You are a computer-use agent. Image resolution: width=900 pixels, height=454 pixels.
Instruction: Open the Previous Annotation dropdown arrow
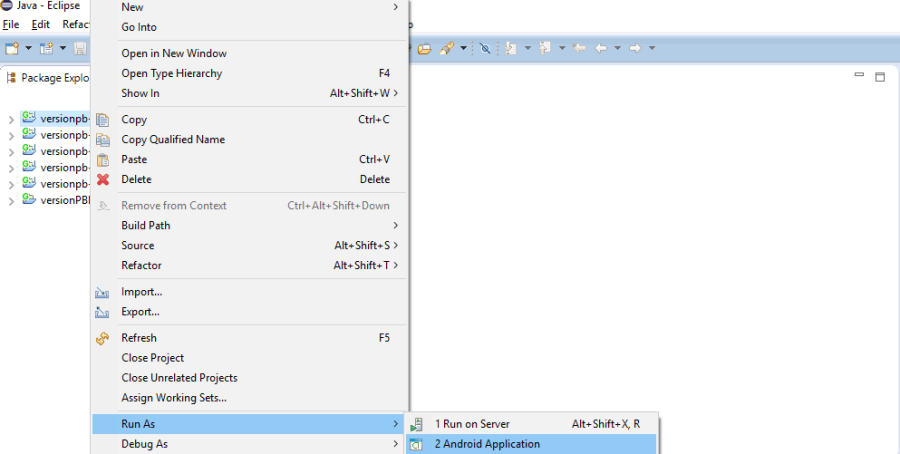pyautogui.click(x=562, y=48)
